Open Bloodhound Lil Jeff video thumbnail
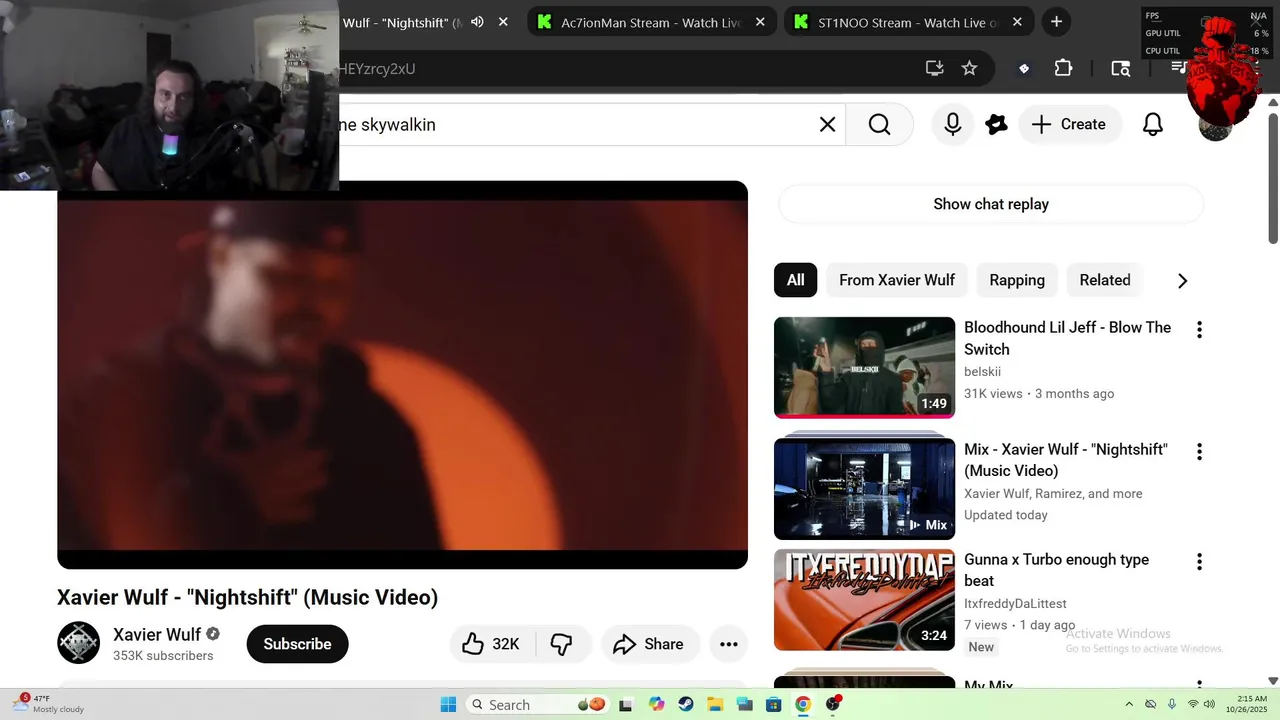 pos(864,367)
